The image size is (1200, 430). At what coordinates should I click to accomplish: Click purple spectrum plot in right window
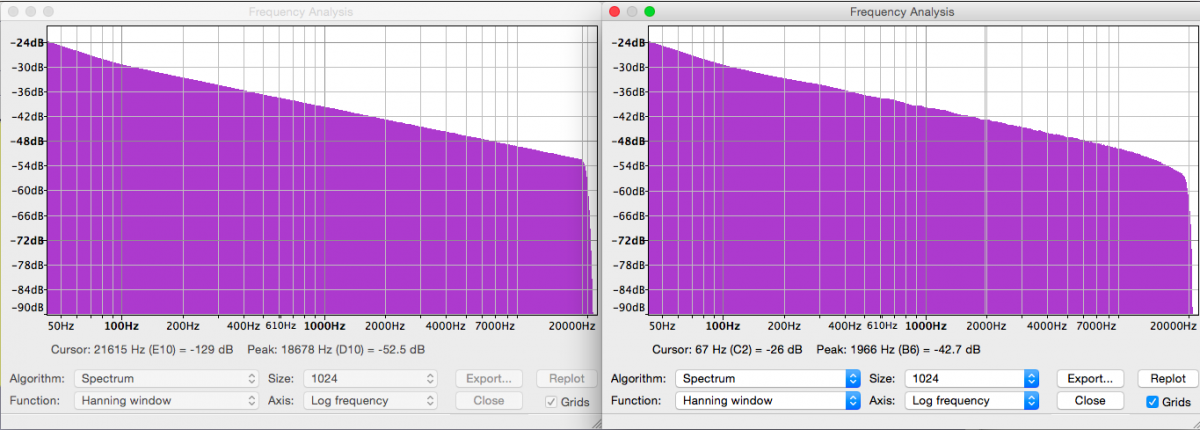pos(921,170)
